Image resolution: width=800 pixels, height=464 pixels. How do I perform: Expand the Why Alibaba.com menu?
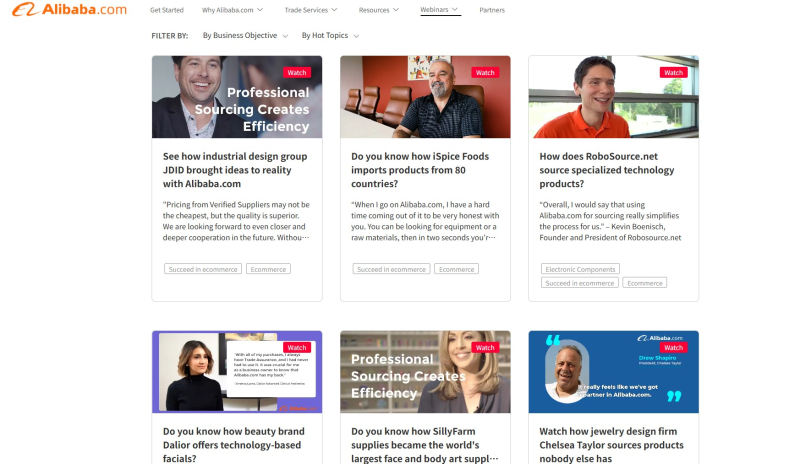[232, 10]
